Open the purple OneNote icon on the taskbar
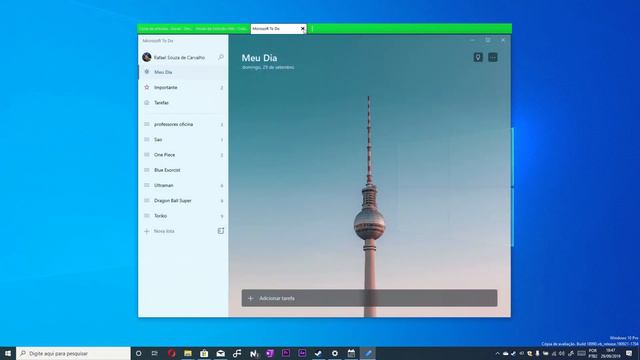Image resolution: width=640 pixels, height=360 pixels. (269, 353)
